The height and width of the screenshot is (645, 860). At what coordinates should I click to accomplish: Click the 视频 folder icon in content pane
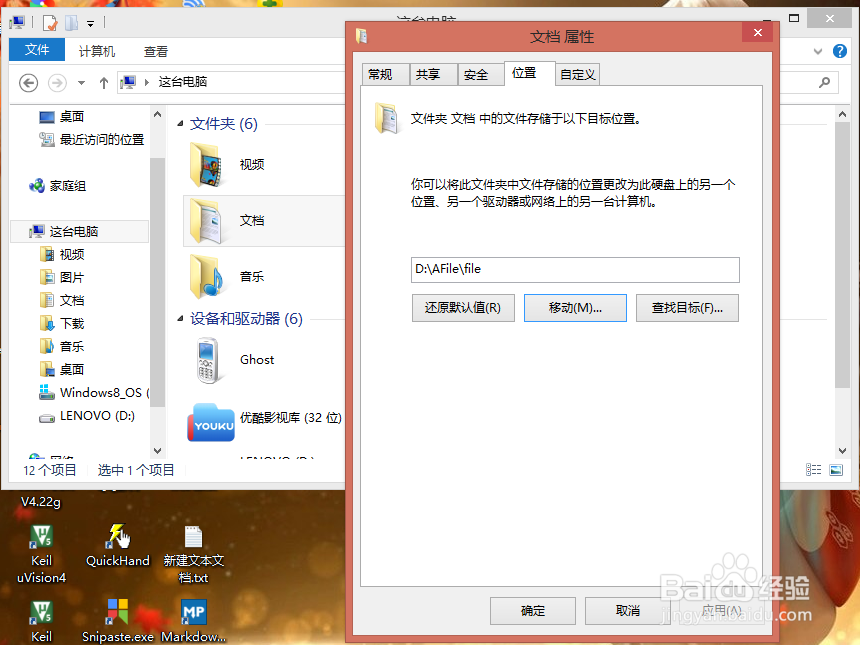pos(206,165)
